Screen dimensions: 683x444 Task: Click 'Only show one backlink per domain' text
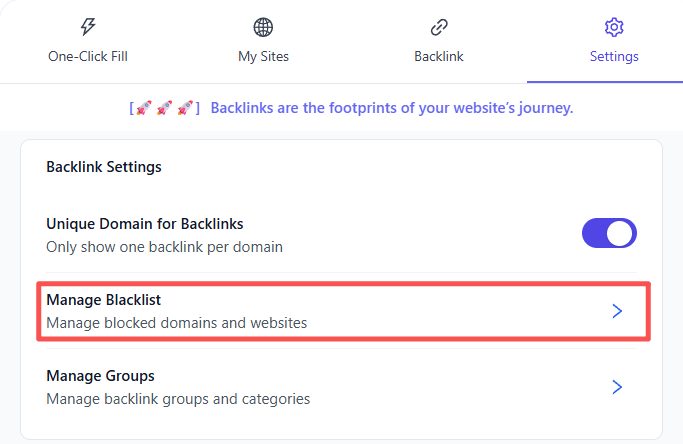(164, 247)
